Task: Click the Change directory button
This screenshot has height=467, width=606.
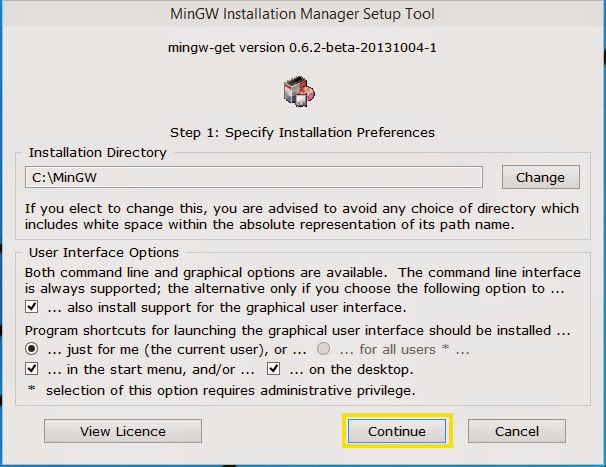Action: click(x=541, y=177)
